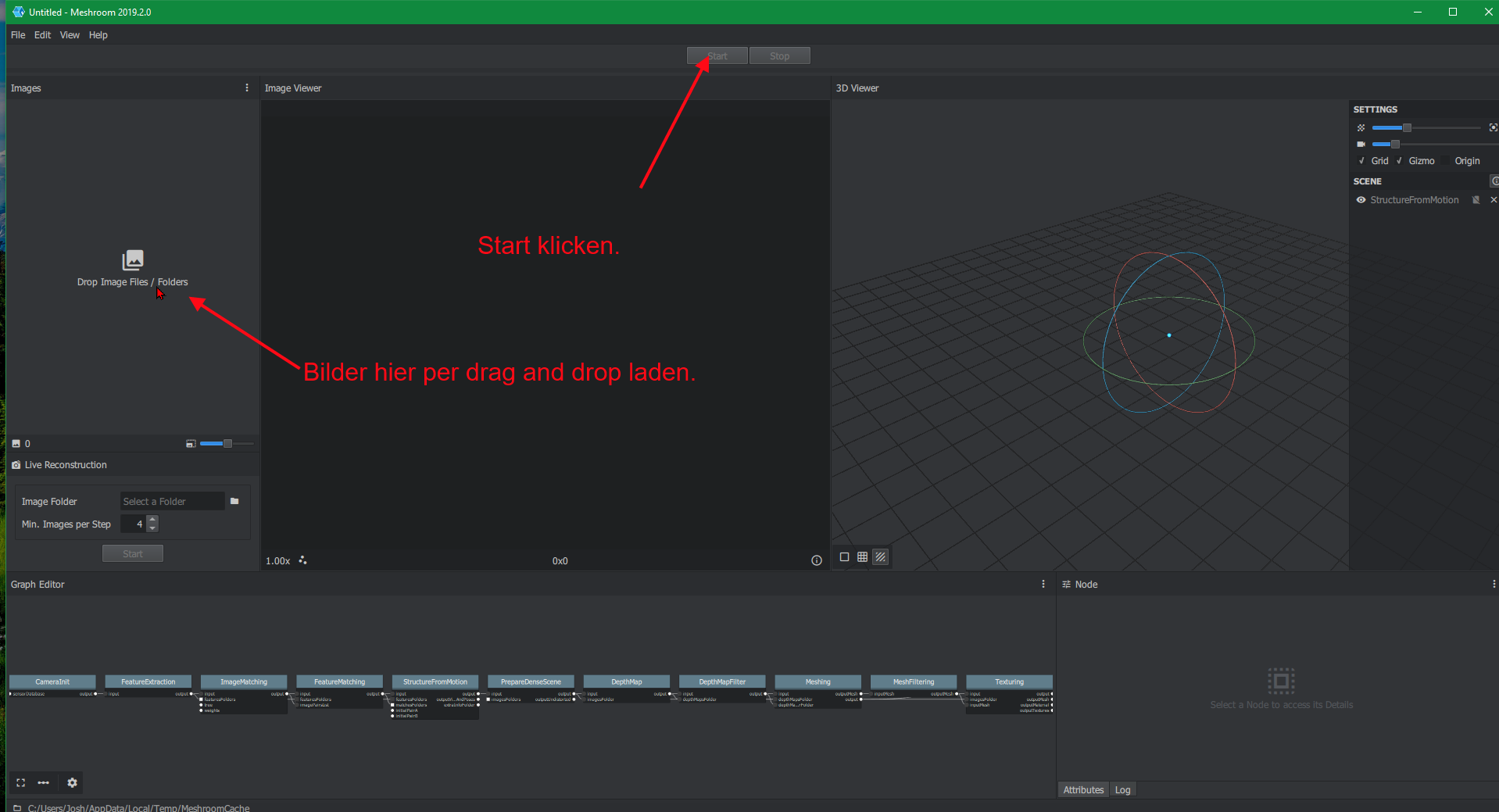Open the File menu
The image size is (1499, 812).
tap(18, 35)
